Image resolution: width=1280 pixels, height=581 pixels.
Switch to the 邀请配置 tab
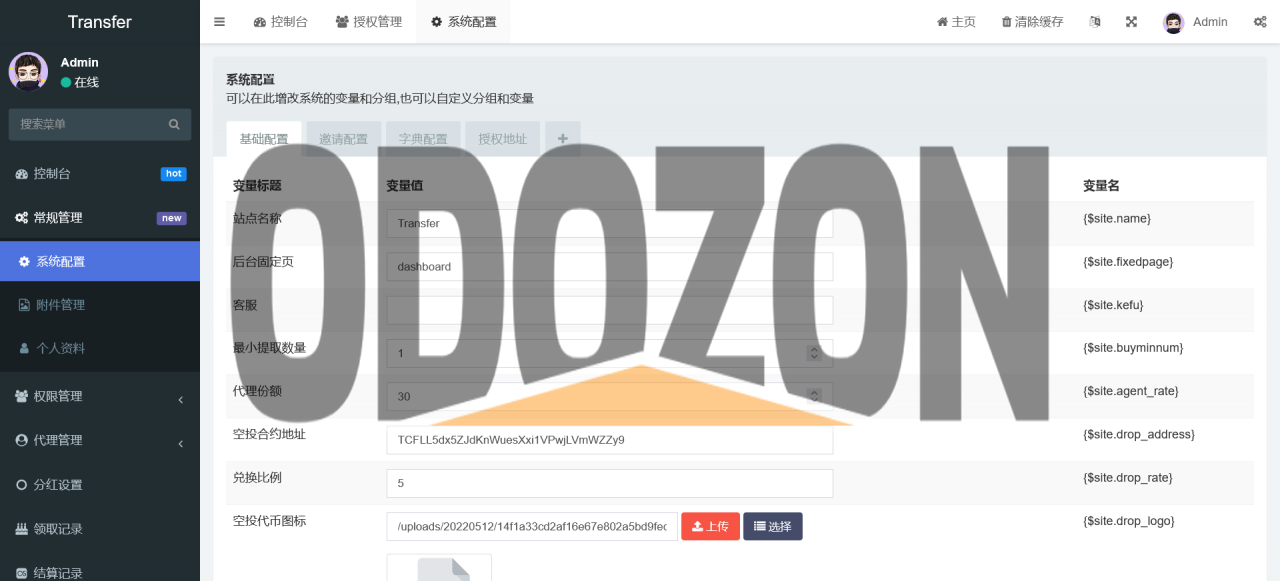343,139
